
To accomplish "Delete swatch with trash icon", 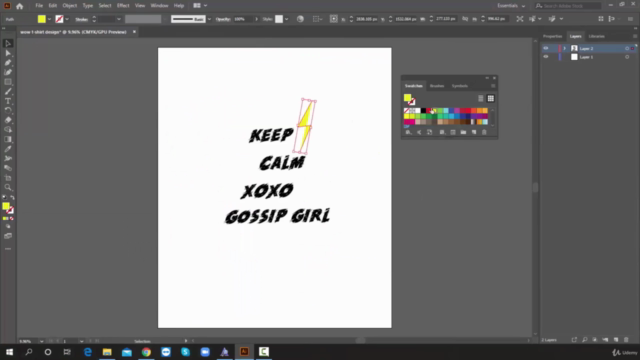I will (x=484, y=132).
